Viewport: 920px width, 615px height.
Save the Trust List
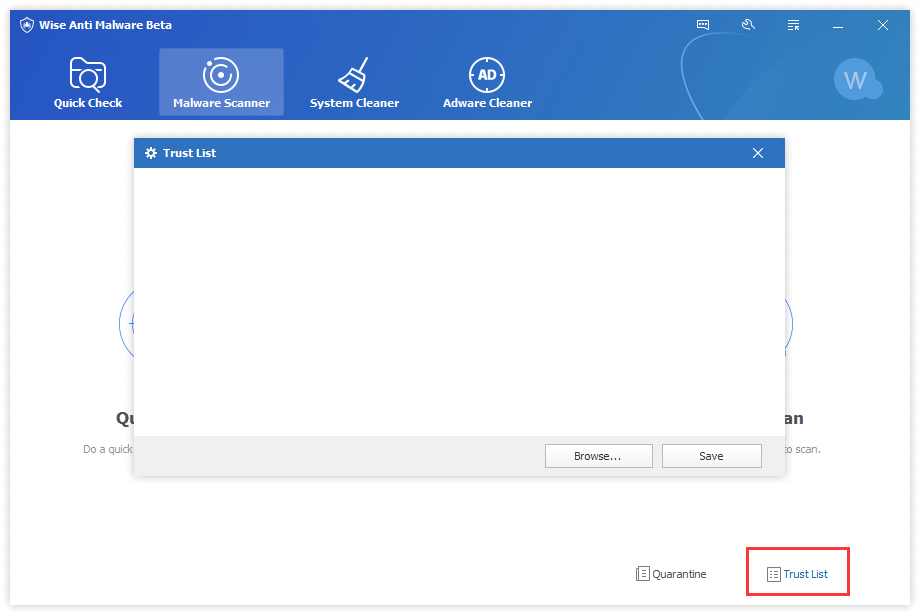tap(712, 456)
